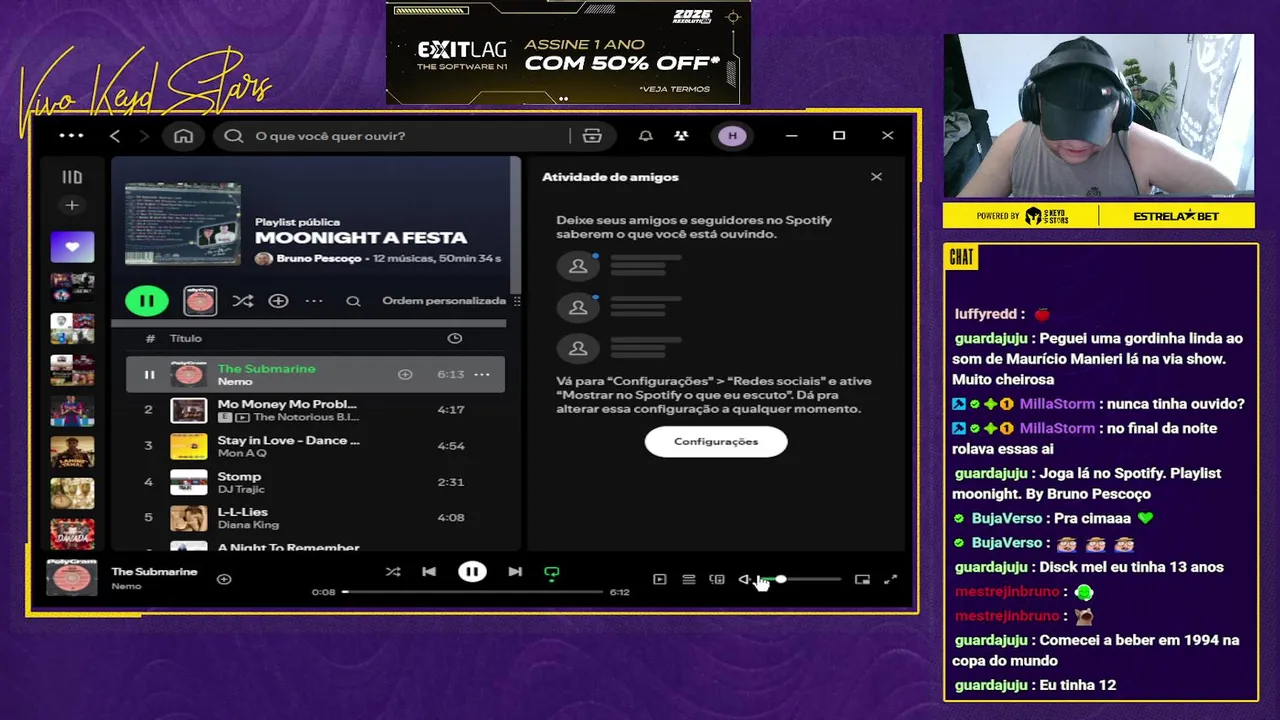This screenshot has width=1280, height=720.
Task: Open artist Mon A Q link
Action: (x=242, y=453)
